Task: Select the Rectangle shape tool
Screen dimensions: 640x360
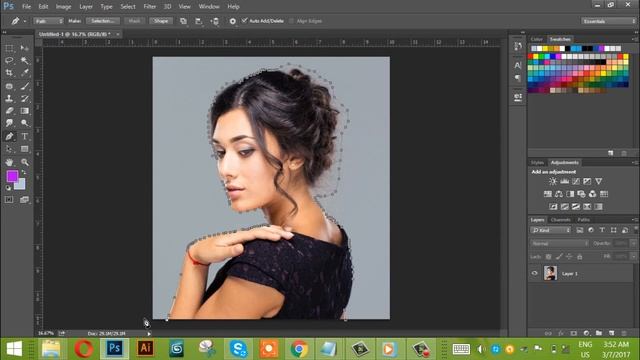Action: pyautogui.click(x=24, y=149)
